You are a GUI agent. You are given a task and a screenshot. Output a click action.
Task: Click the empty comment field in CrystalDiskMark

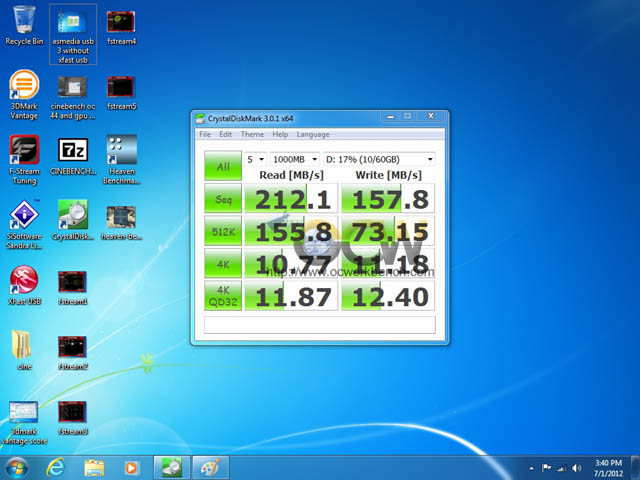tap(320, 325)
